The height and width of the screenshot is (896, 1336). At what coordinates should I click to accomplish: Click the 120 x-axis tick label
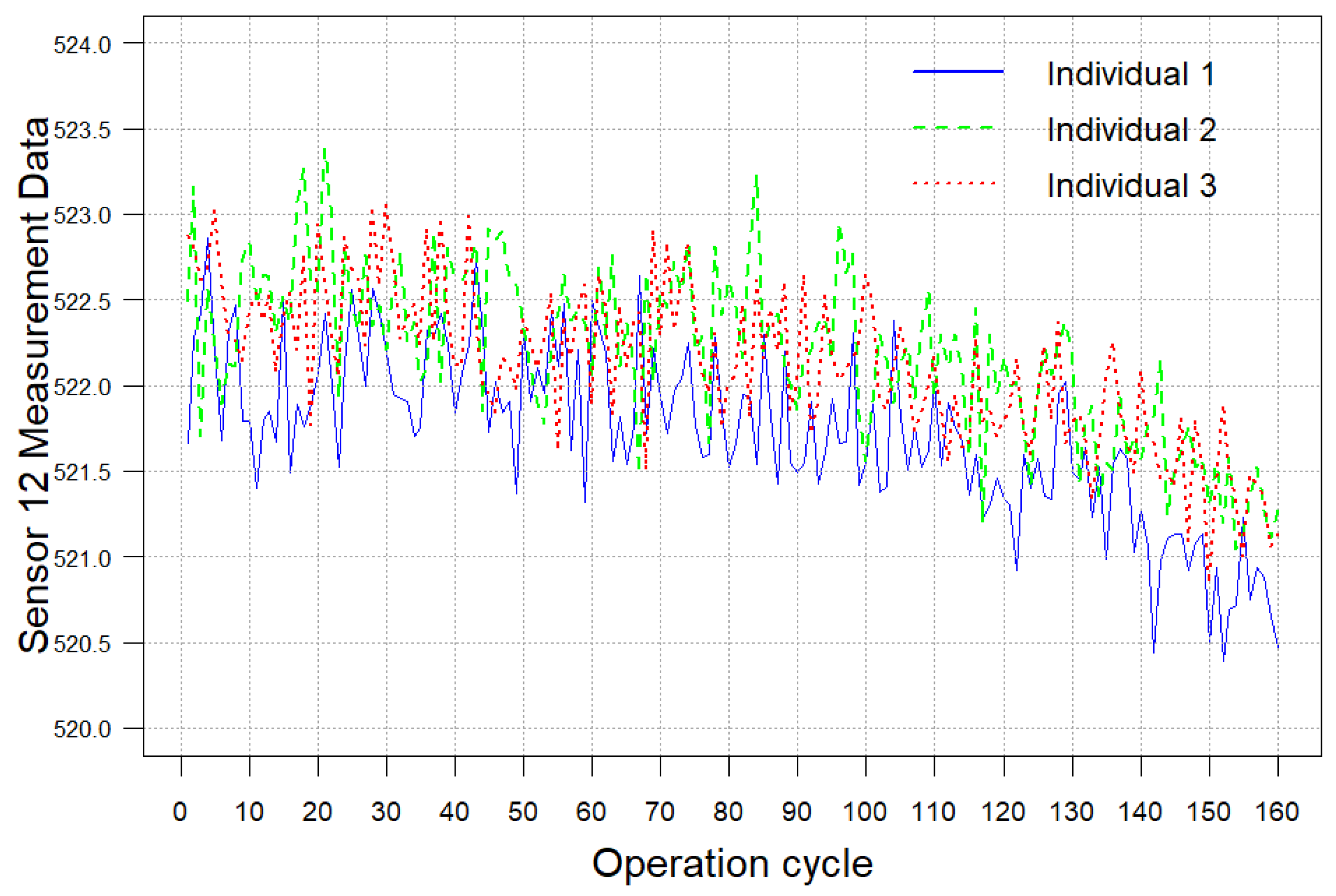coord(1003,812)
